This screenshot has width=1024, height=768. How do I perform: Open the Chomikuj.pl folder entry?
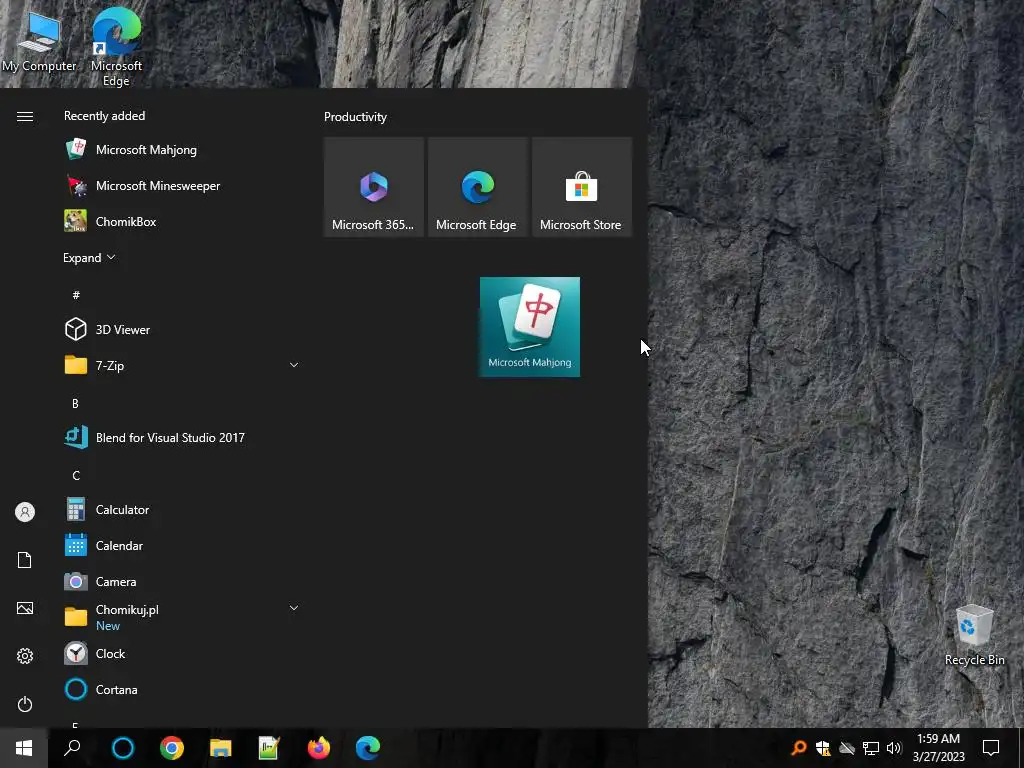pyautogui.click(x=183, y=617)
